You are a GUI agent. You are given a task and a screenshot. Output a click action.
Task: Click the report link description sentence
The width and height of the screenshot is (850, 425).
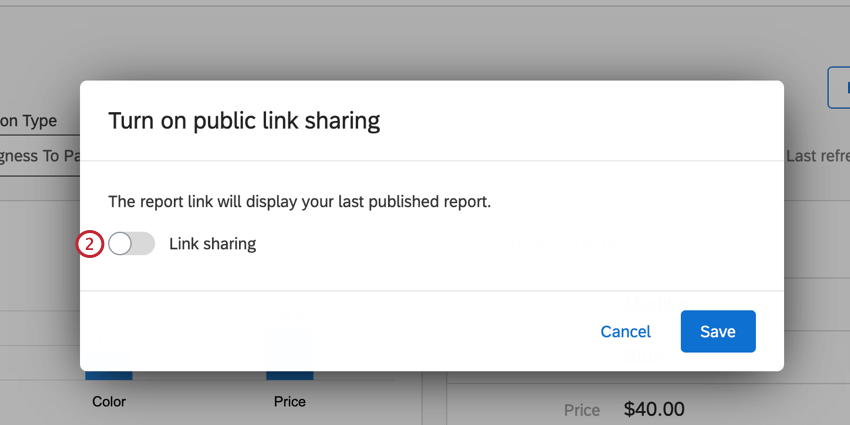(x=299, y=202)
